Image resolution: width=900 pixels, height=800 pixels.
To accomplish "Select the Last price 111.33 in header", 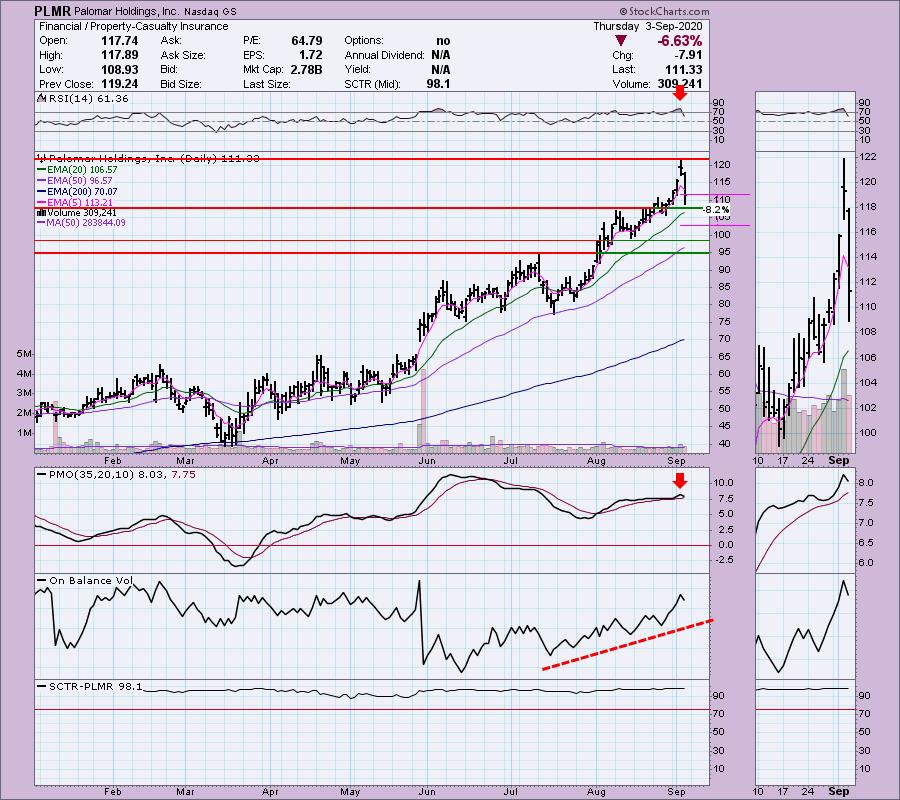I will [683, 69].
